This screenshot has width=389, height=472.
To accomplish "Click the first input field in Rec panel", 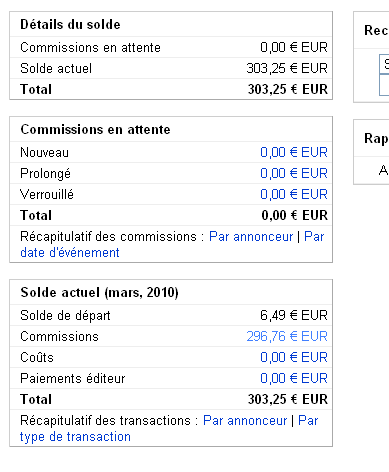I will 384,64.
